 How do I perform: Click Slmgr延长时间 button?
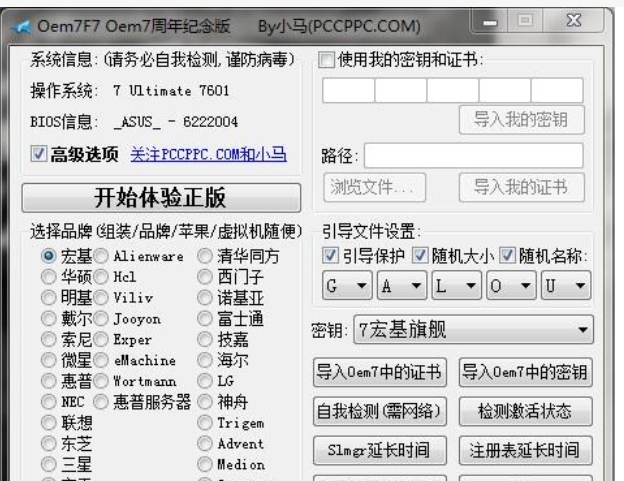[380, 450]
